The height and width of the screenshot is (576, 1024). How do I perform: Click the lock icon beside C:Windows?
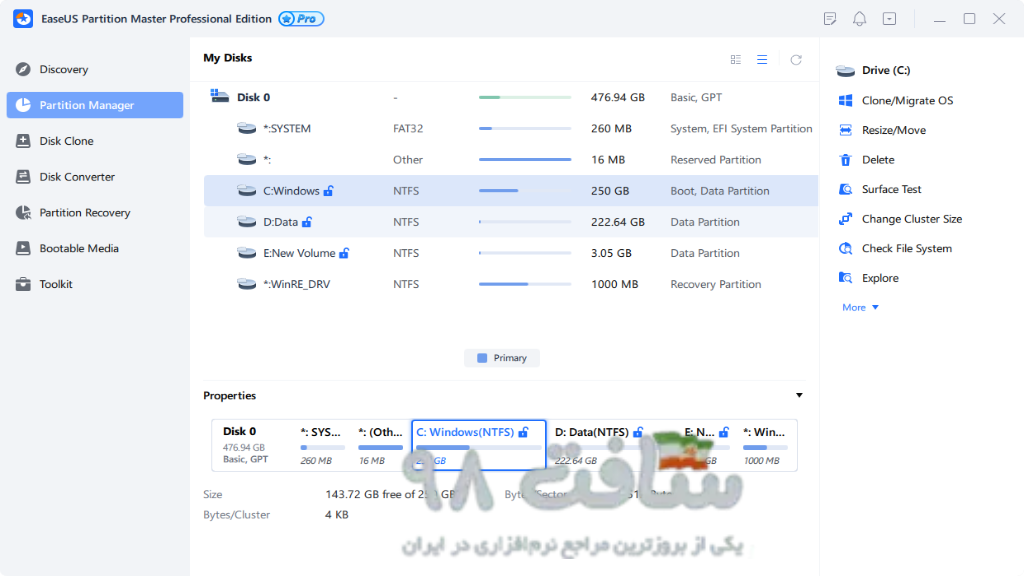click(328, 191)
